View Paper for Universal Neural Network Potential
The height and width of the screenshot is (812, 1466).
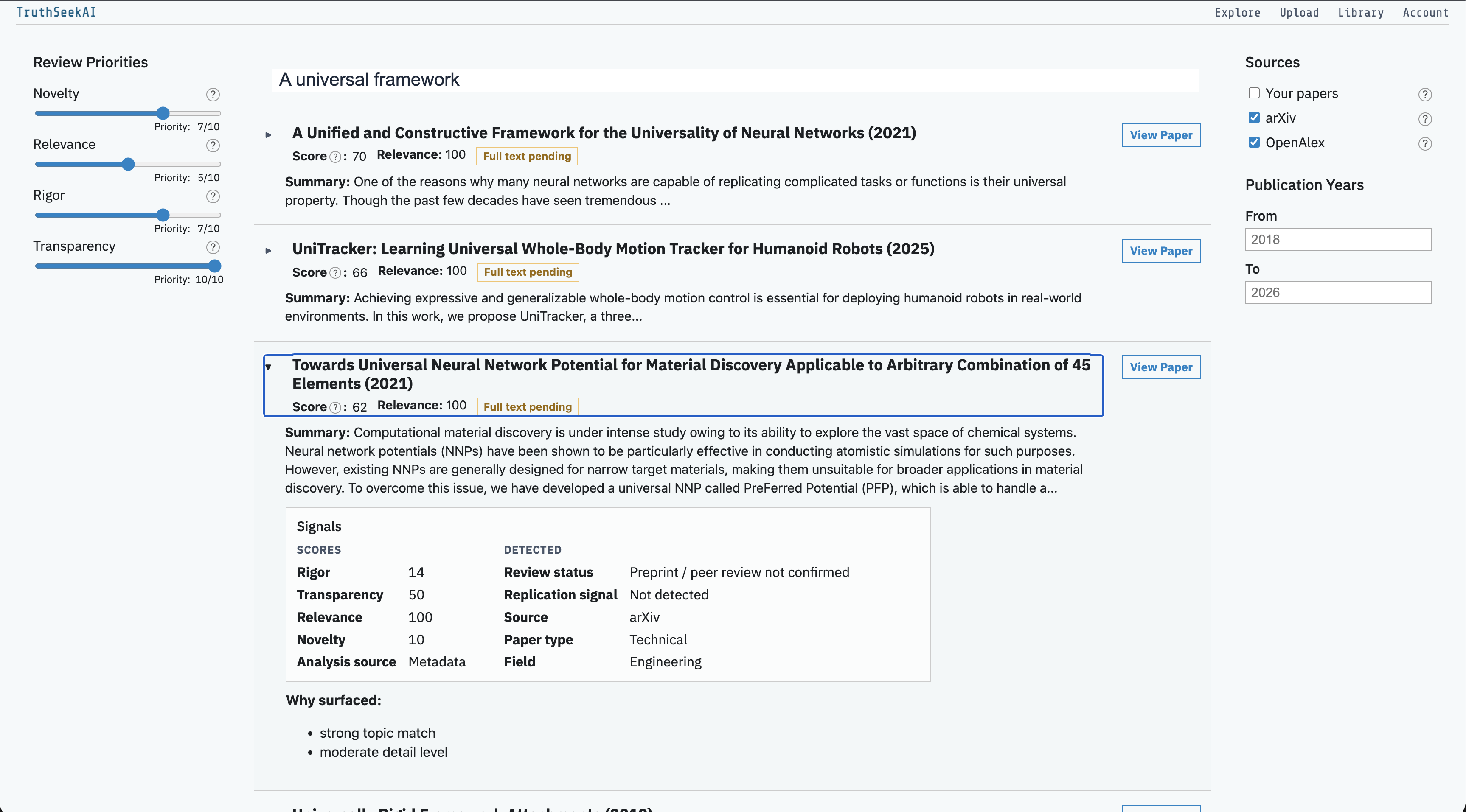coord(1161,367)
